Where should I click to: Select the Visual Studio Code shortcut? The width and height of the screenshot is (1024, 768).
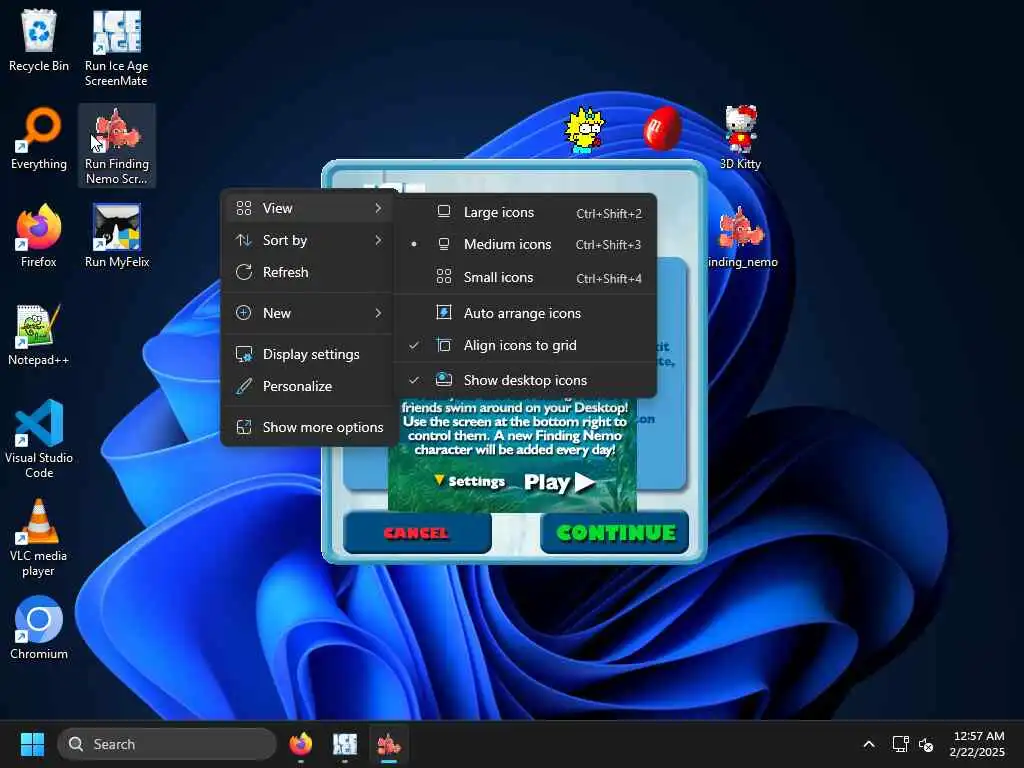(x=39, y=439)
